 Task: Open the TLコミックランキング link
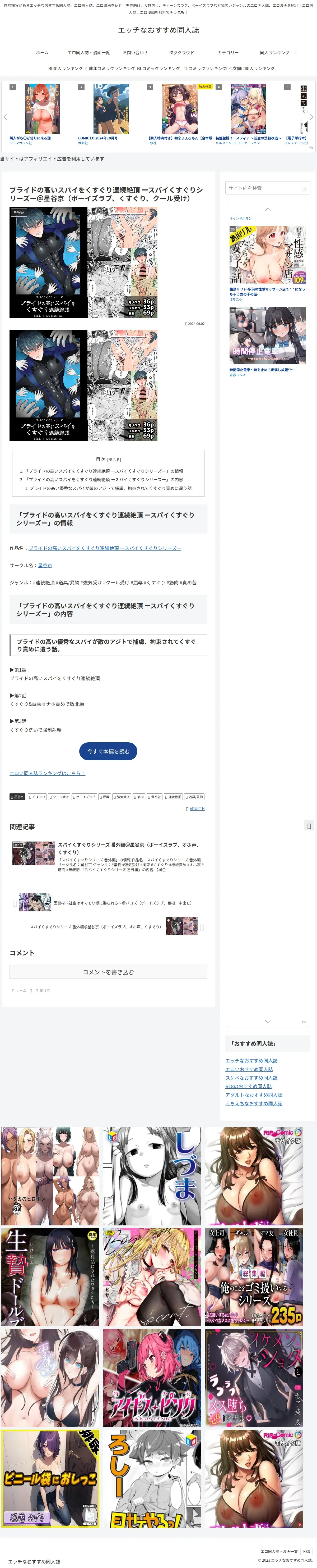click(205, 69)
